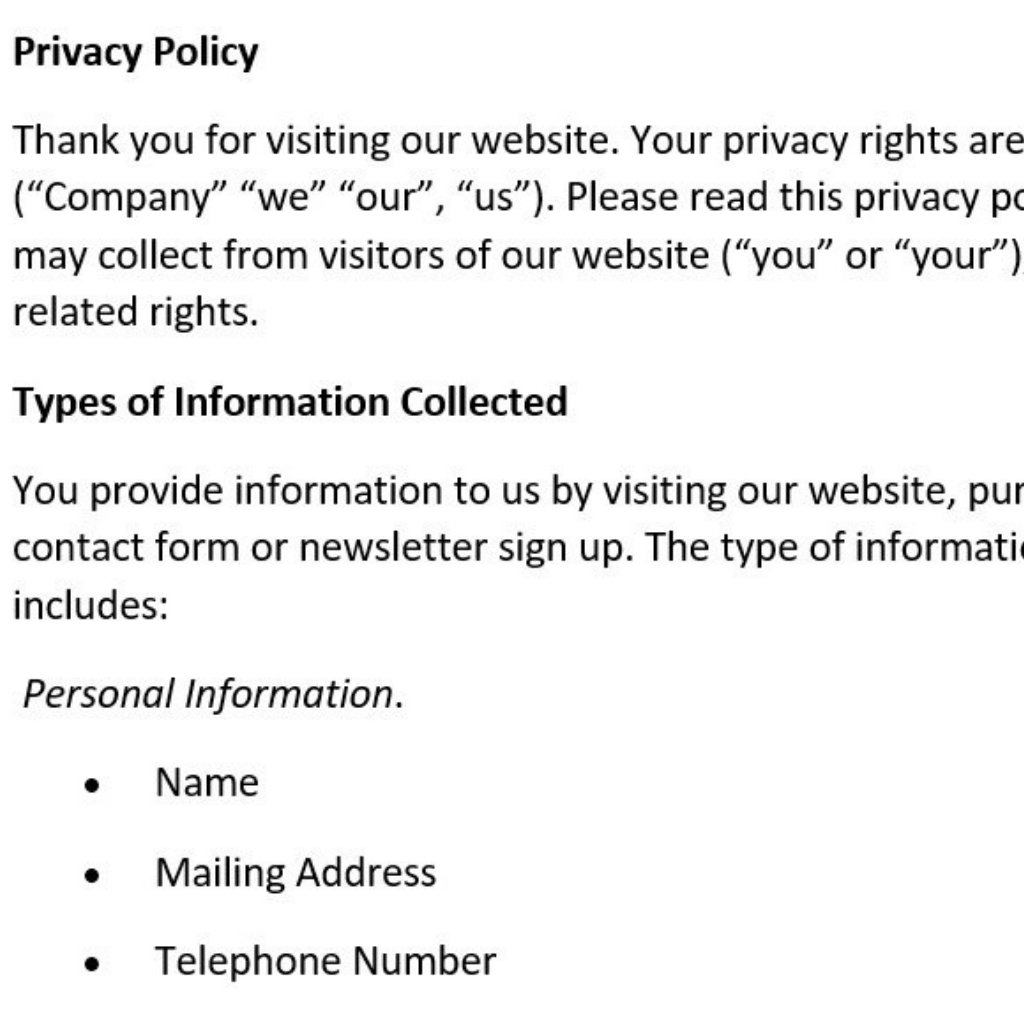Click the "related rights." text
The width and height of the screenshot is (1024, 1024).
point(135,313)
